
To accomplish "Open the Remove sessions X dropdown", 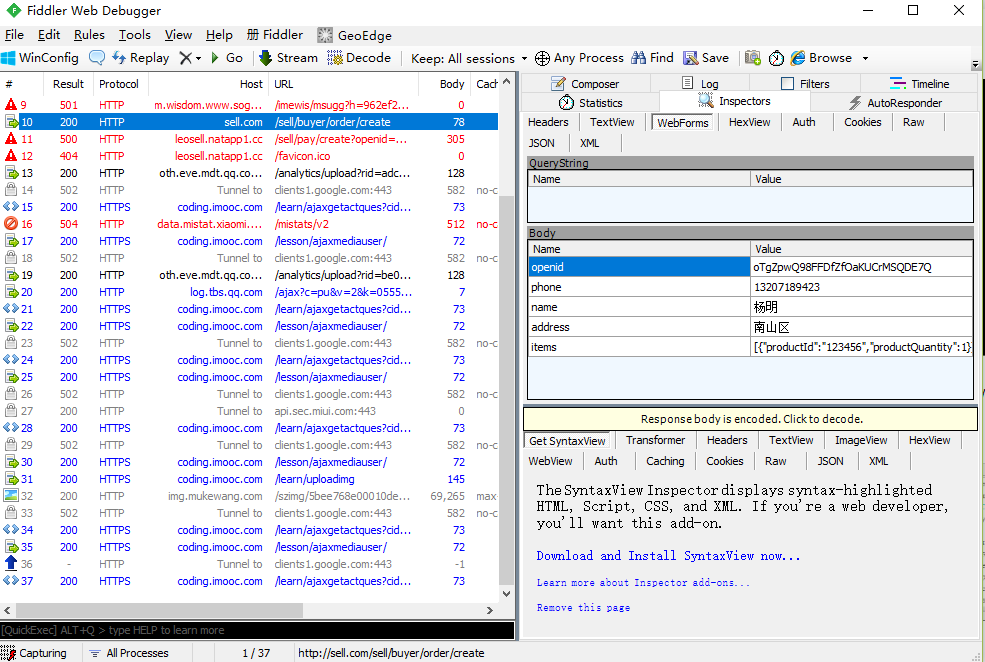I will coord(190,58).
